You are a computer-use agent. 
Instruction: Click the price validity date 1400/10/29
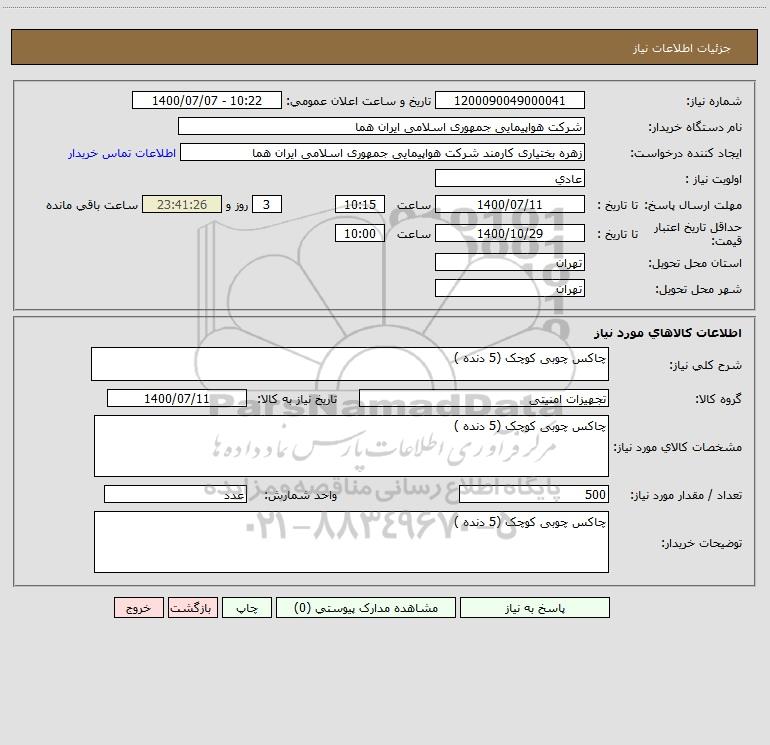(510, 233)
